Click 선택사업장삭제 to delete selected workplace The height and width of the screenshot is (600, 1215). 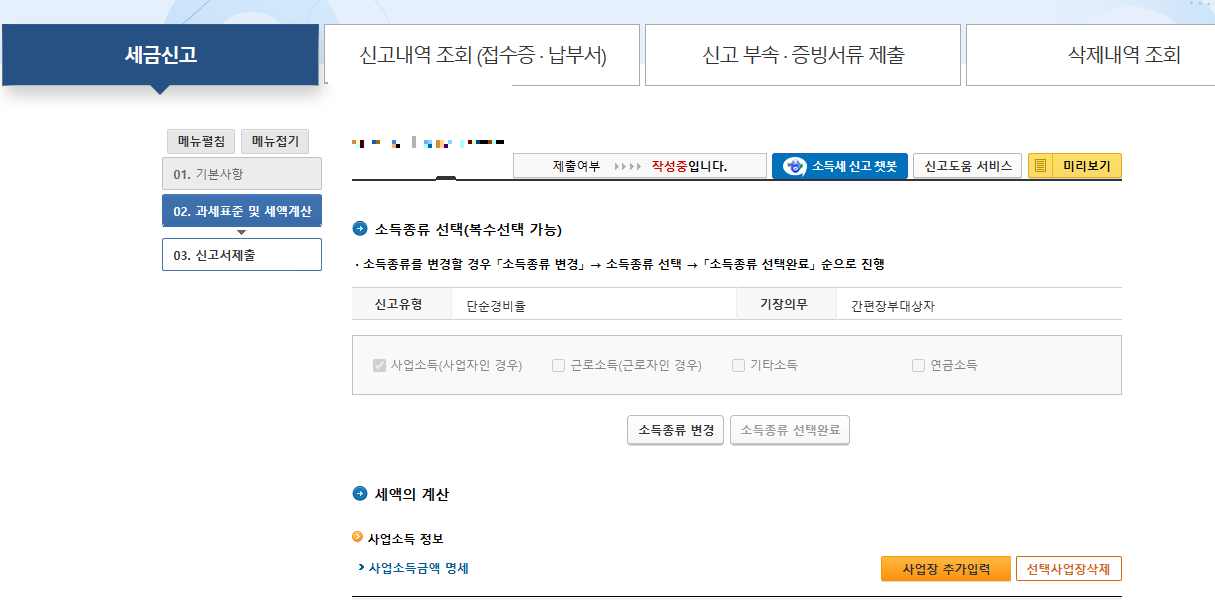pyautogui.click(x=1069, y=567)
